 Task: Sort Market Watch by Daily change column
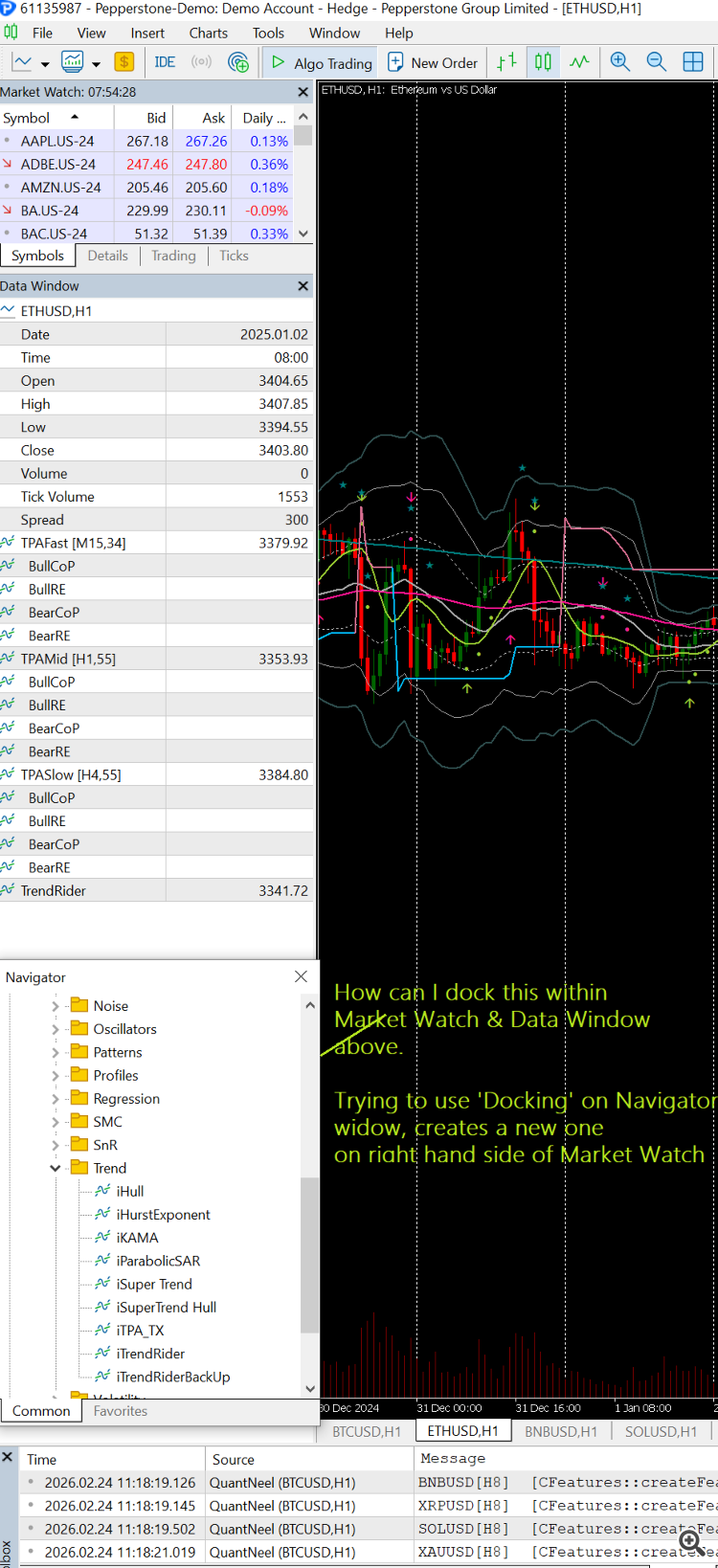pyautogui.click(x=263, y=118)
